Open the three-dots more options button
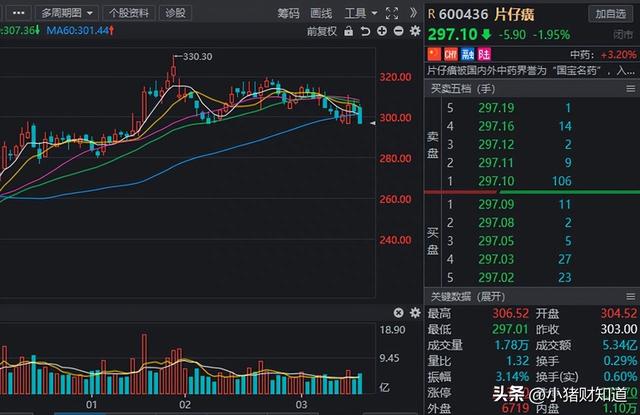 click(18, 13)
